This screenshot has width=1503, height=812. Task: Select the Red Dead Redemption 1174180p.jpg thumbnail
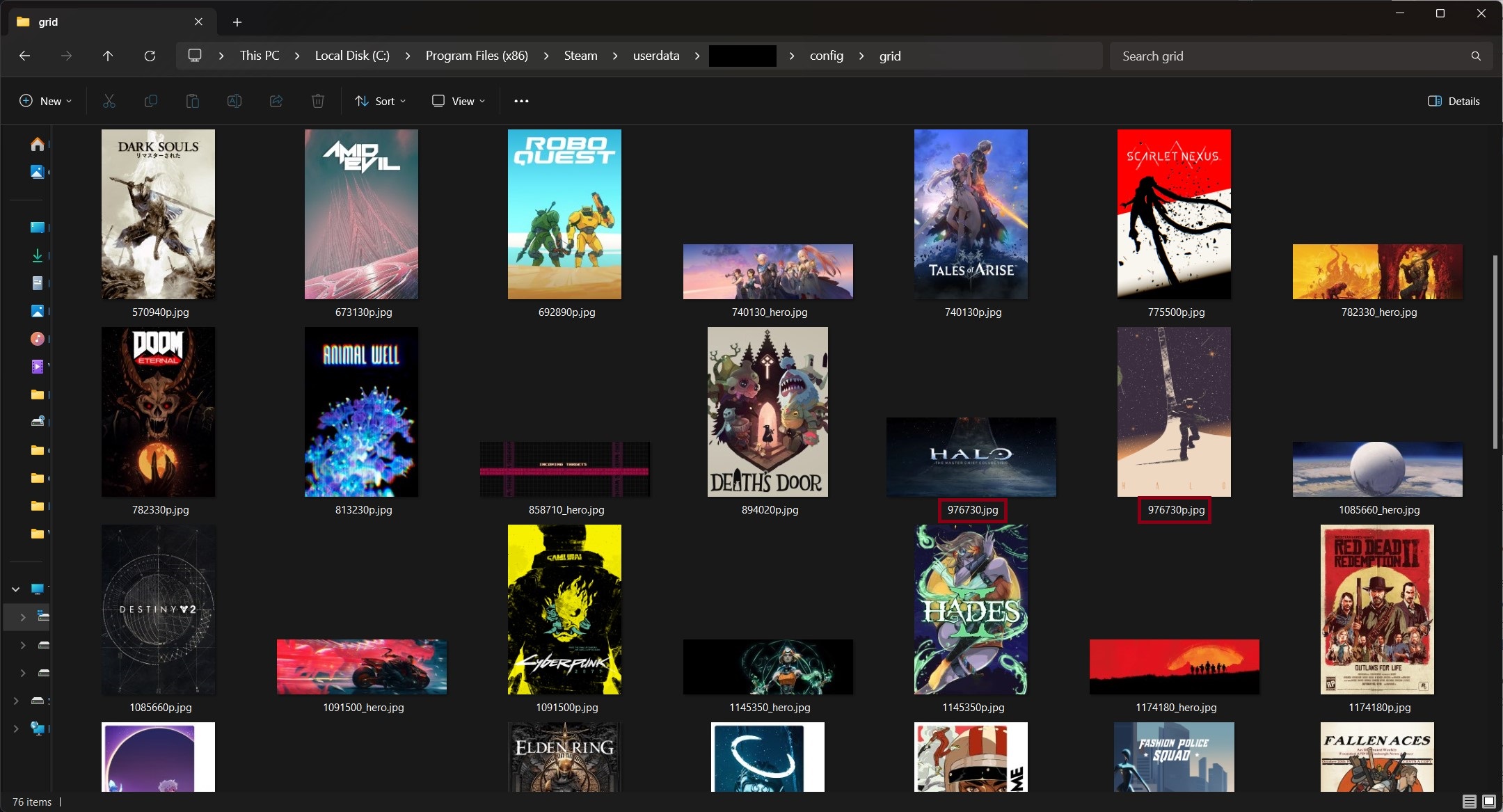click(x=1377, y=610)
